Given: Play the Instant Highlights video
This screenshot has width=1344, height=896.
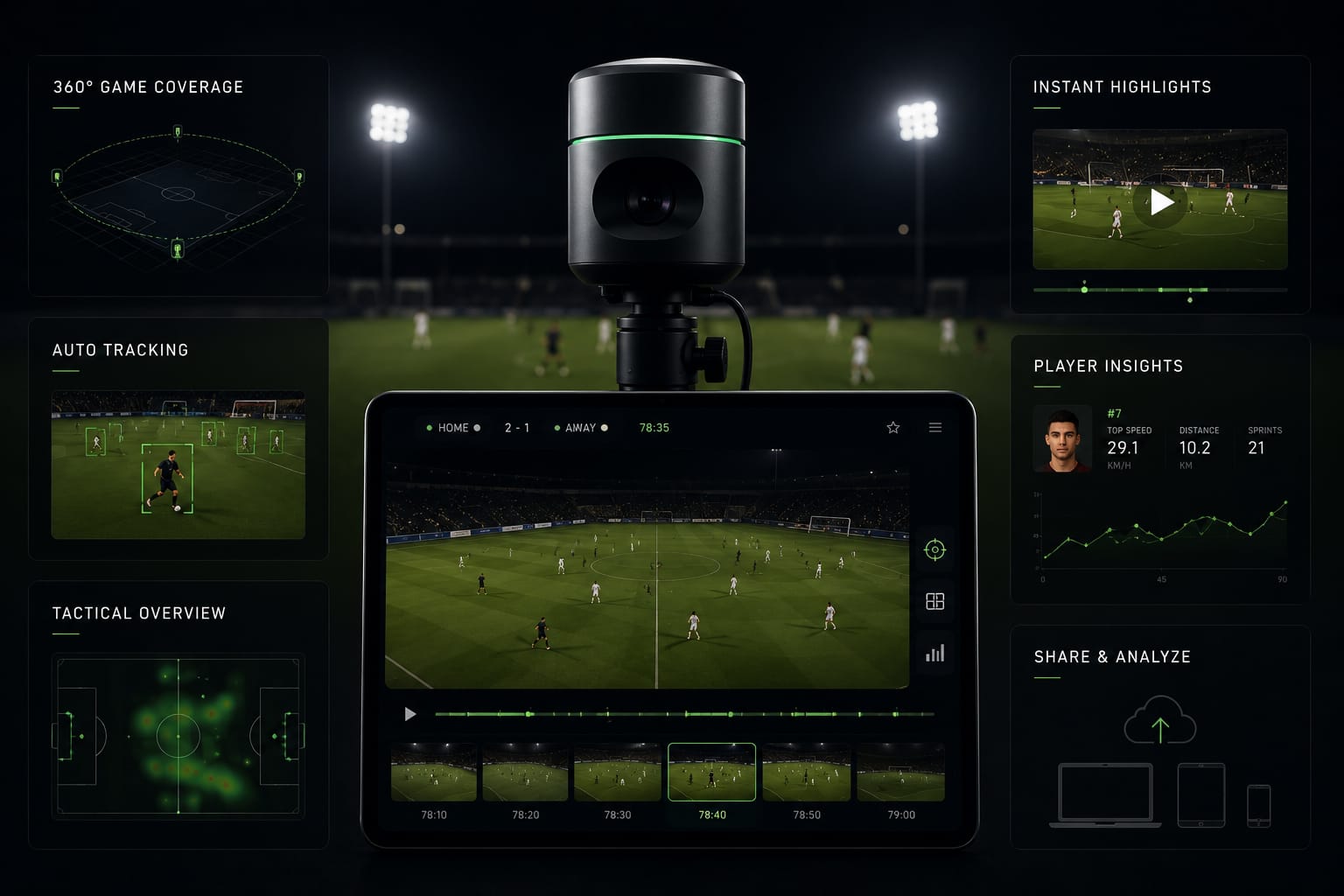Looking at the screenshot, I should click(1160, 202).
